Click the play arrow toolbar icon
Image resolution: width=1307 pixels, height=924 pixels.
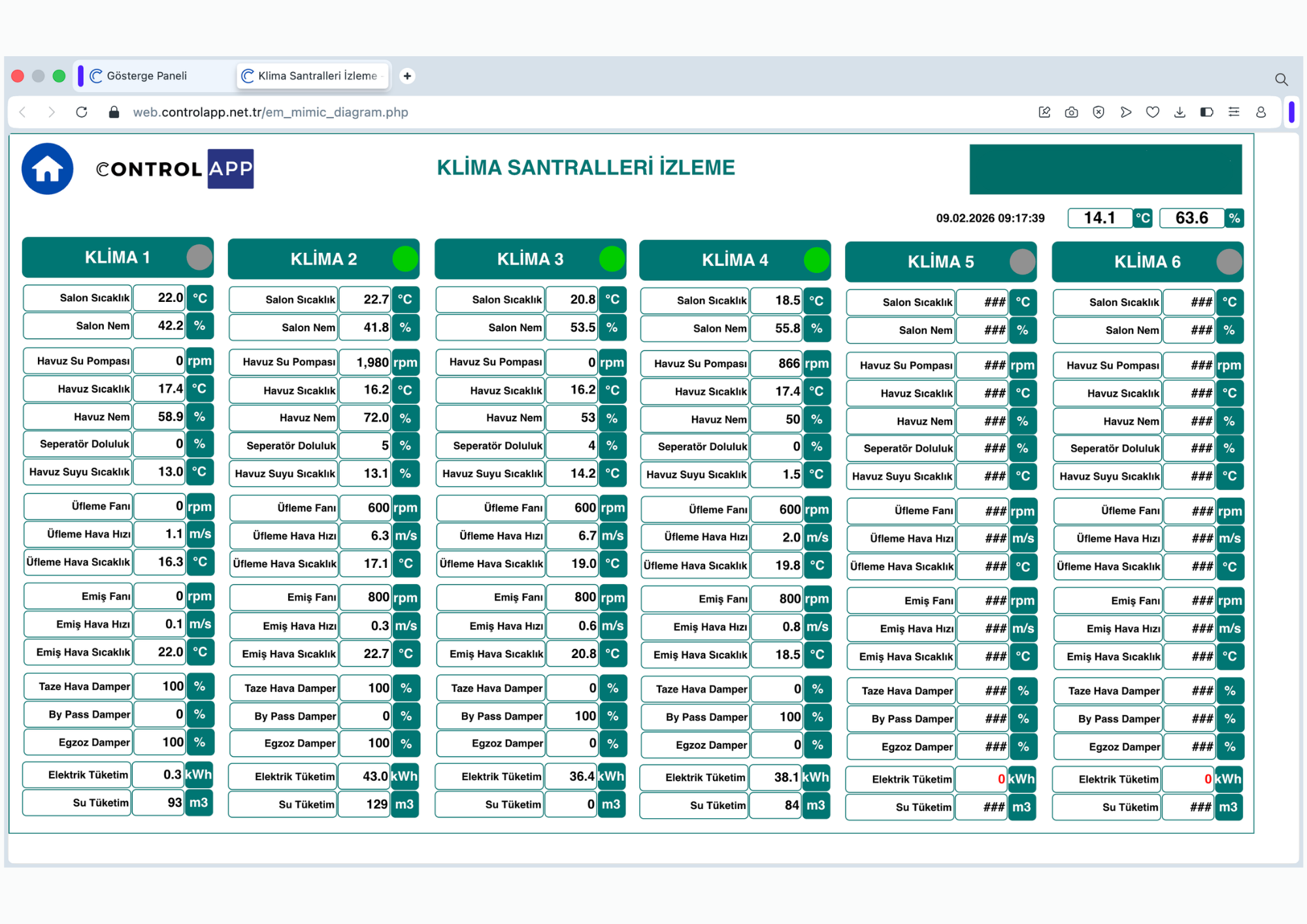tap(1125, 112)
